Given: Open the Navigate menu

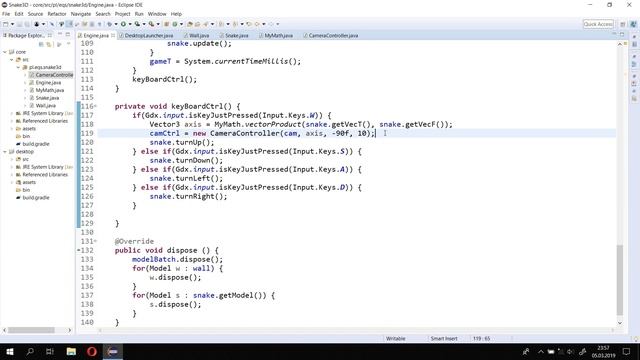Looking at the screenshot, I should click(81, 14).
